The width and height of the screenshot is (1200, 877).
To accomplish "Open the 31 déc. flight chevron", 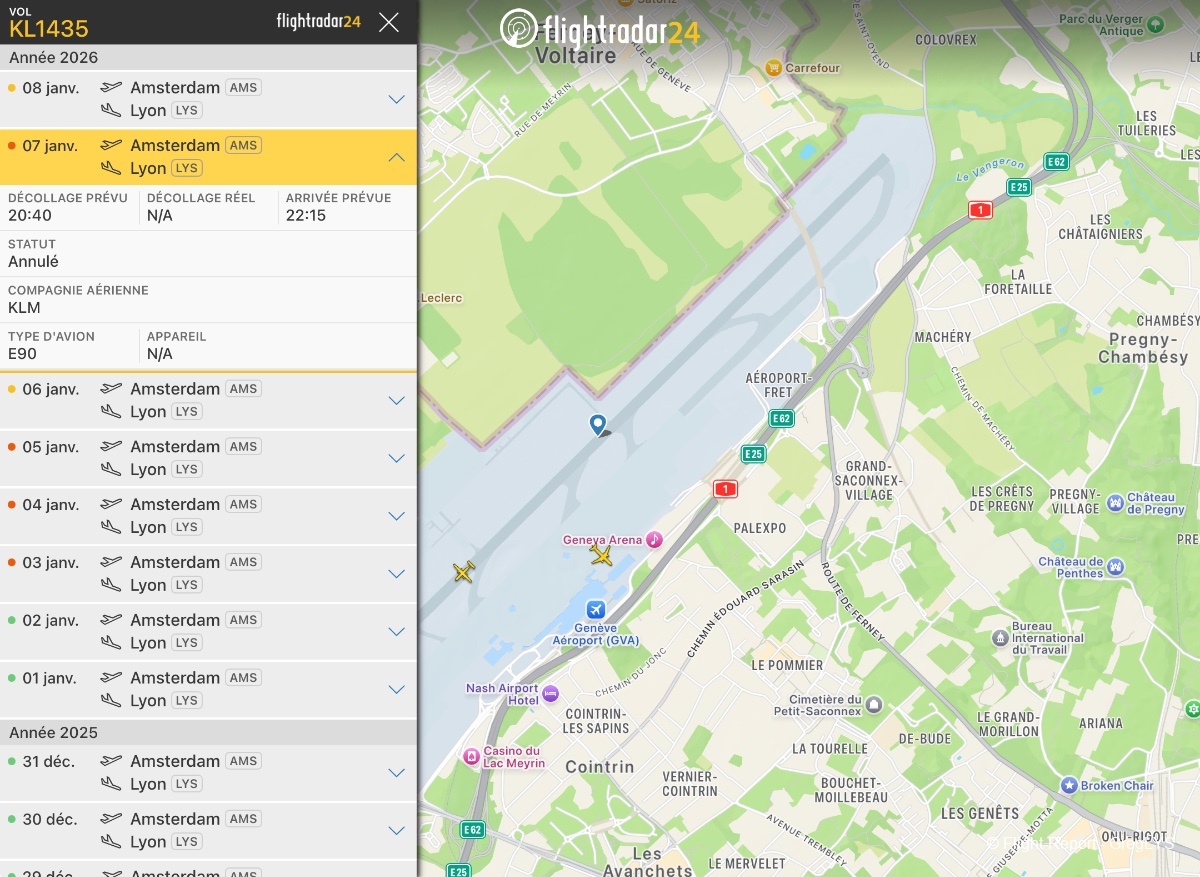I will [x=396, y=773].
